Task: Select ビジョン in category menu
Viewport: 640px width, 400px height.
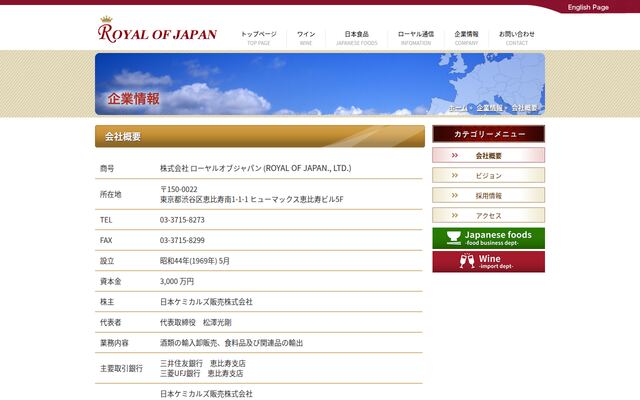Action: (x=489, y=176)
